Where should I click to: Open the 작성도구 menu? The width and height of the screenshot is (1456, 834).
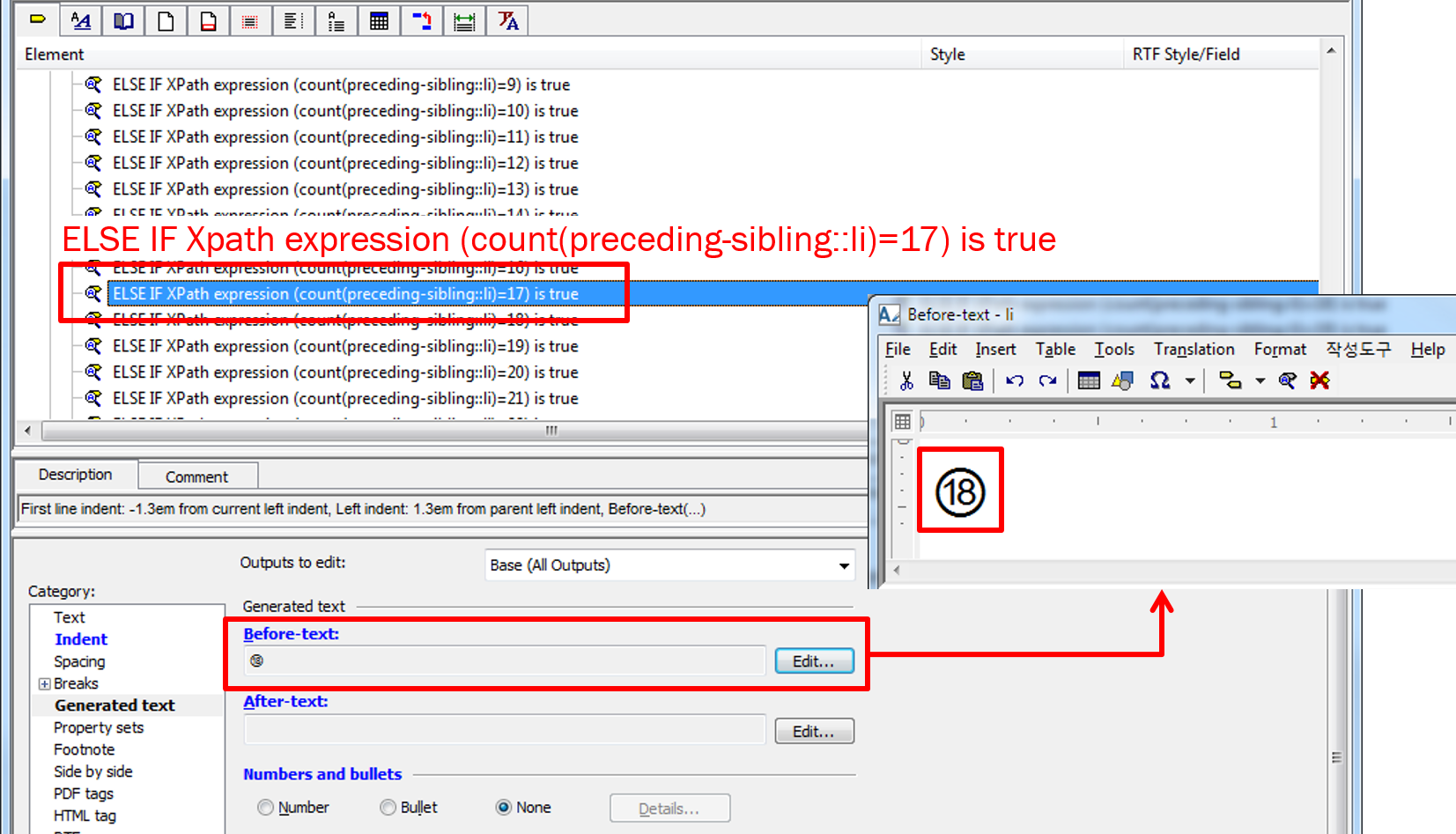(x=1358, y=350)
